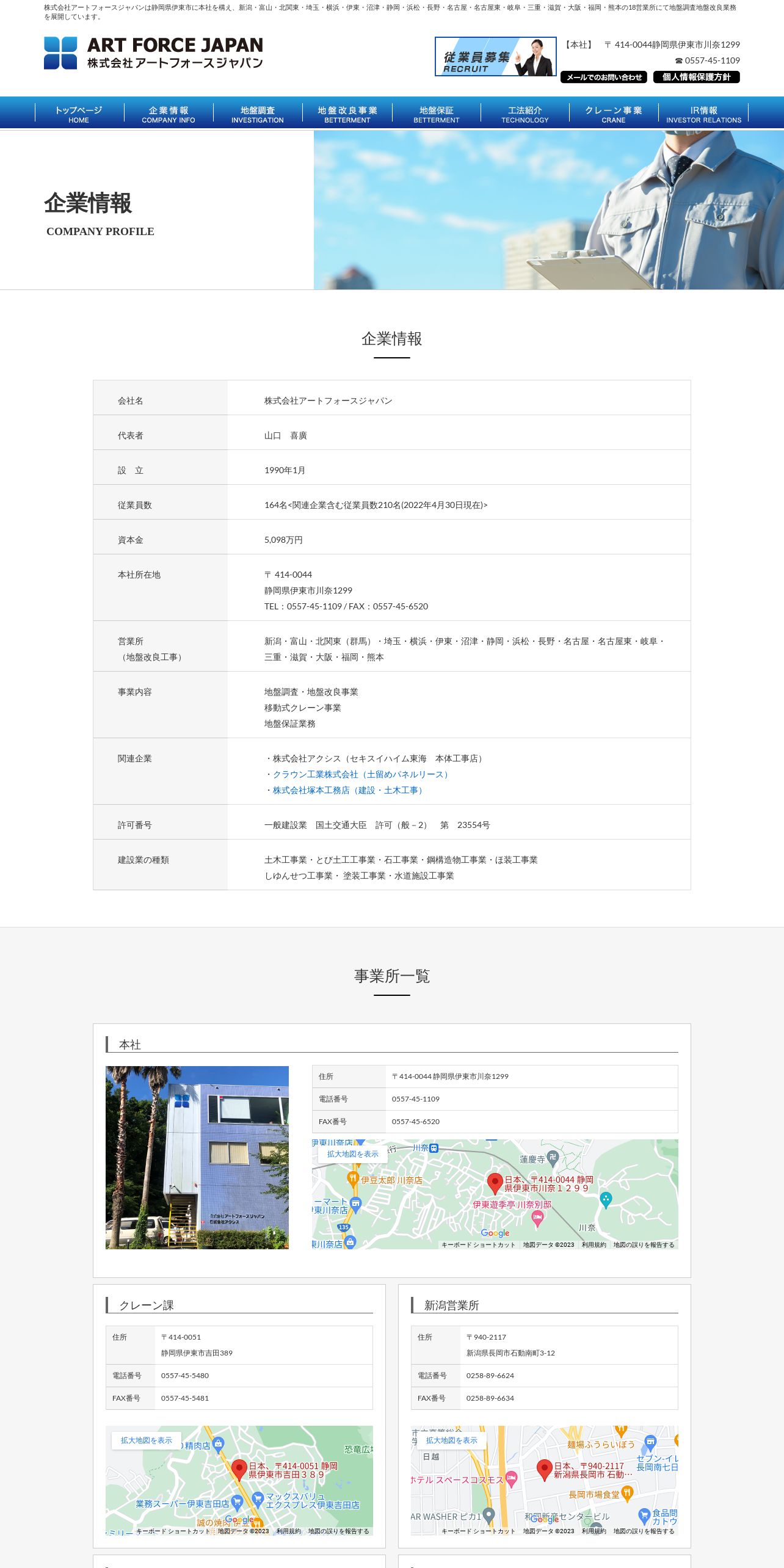Open クレーン事業 CRANE menu
784x1568 pixels.
(614, 114)
